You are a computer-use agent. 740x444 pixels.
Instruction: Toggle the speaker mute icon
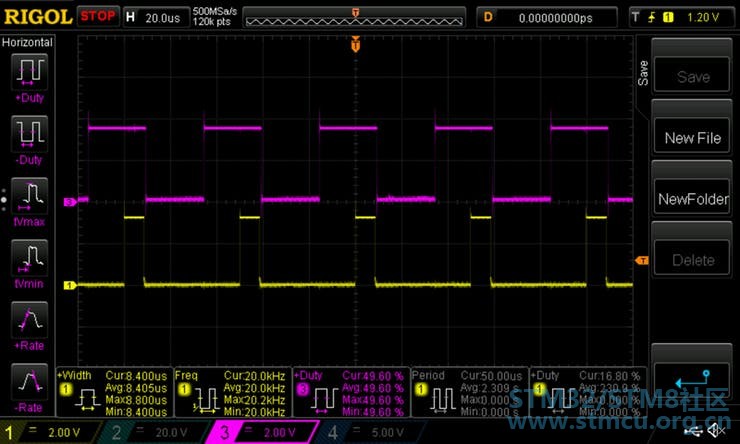tap(717, 430)
